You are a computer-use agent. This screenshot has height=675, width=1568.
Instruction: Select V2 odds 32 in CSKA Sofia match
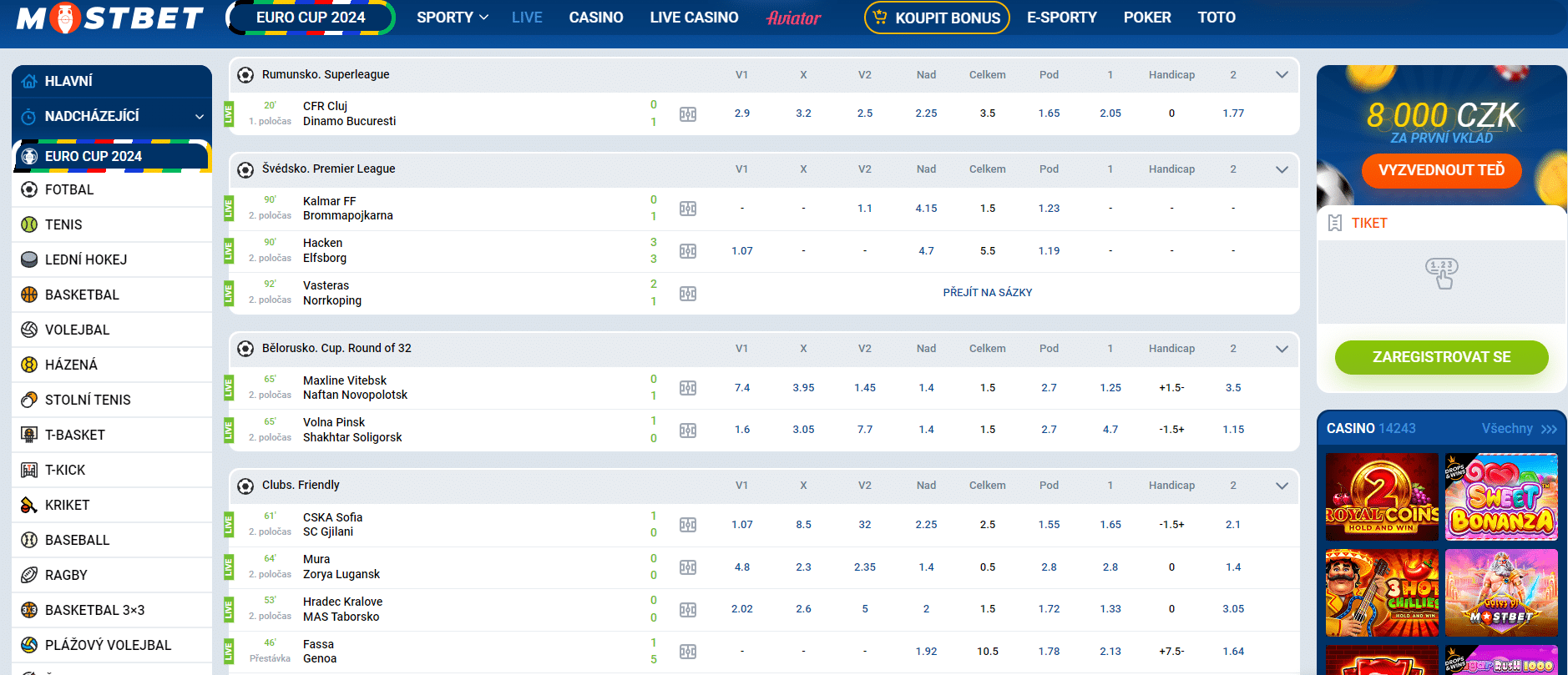(x=865, y=525)
